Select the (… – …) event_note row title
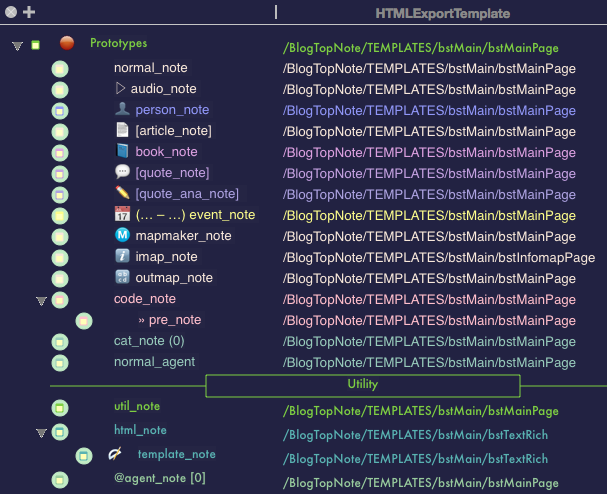 tap(195, 214)
